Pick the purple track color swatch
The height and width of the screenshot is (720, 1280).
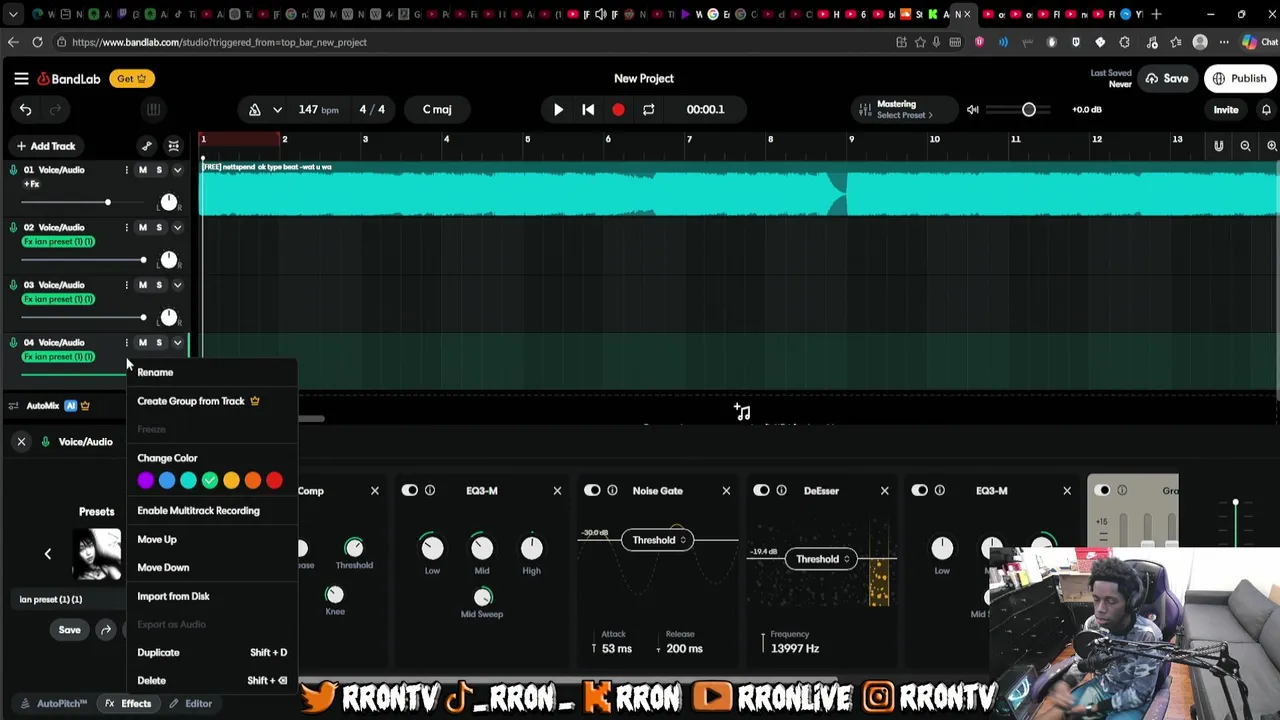click(x=146, y=481)
